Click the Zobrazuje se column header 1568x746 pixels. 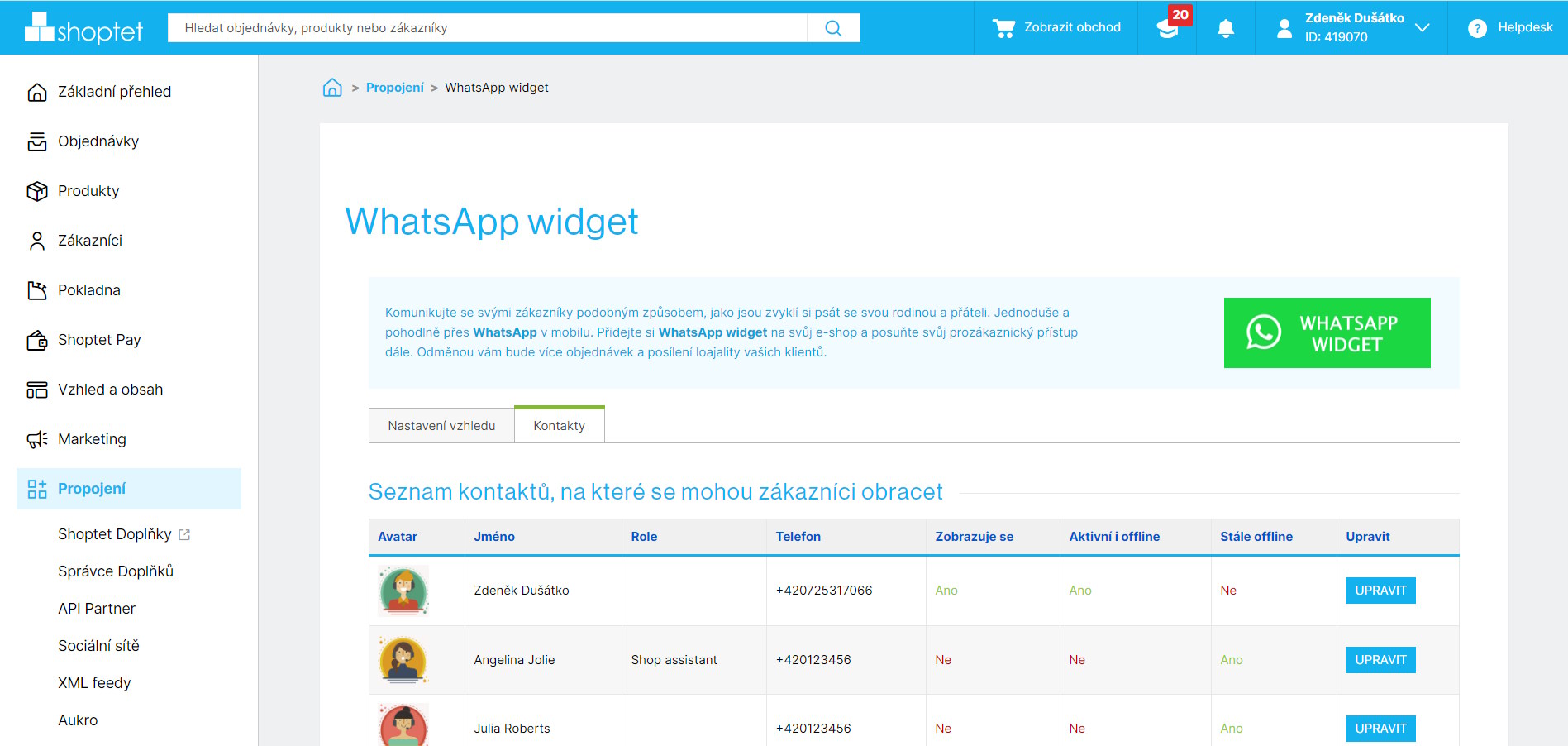[975, 537]
